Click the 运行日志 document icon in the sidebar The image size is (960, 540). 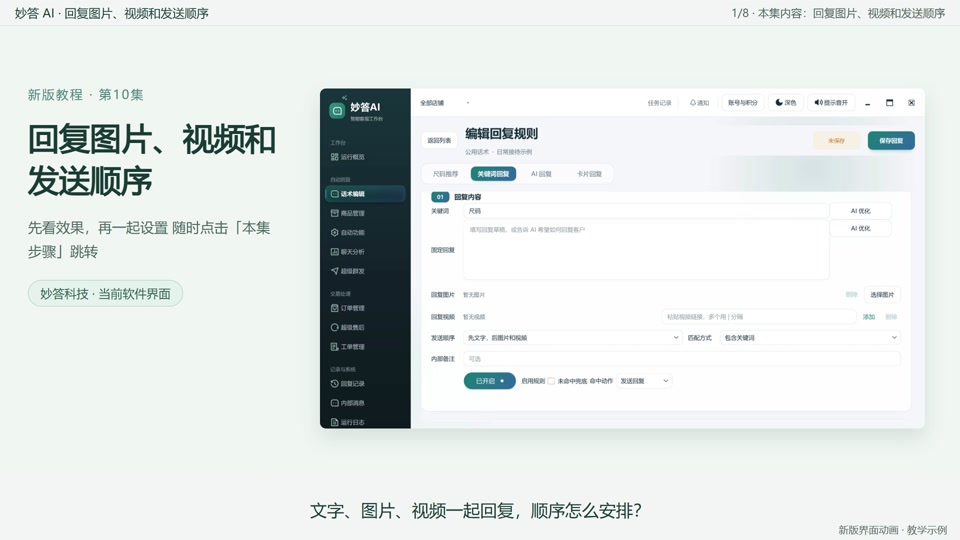334,422
